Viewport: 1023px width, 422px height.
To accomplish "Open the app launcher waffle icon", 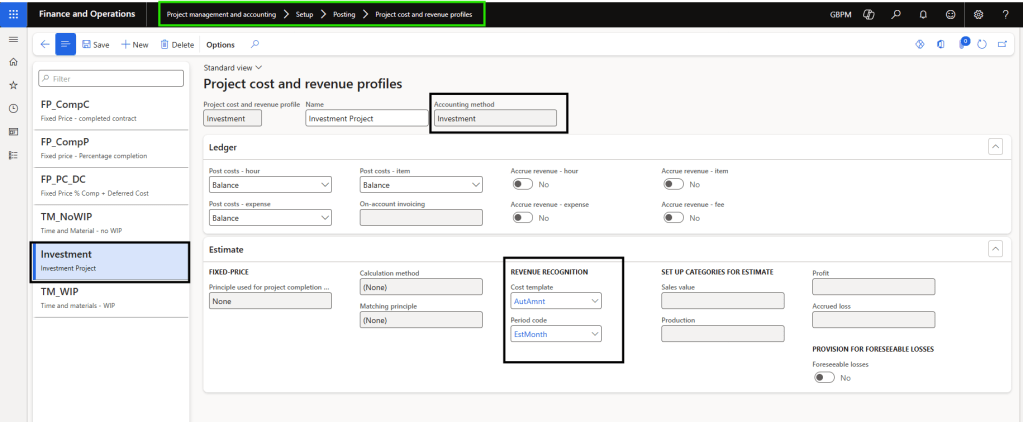I will [13, 14].
